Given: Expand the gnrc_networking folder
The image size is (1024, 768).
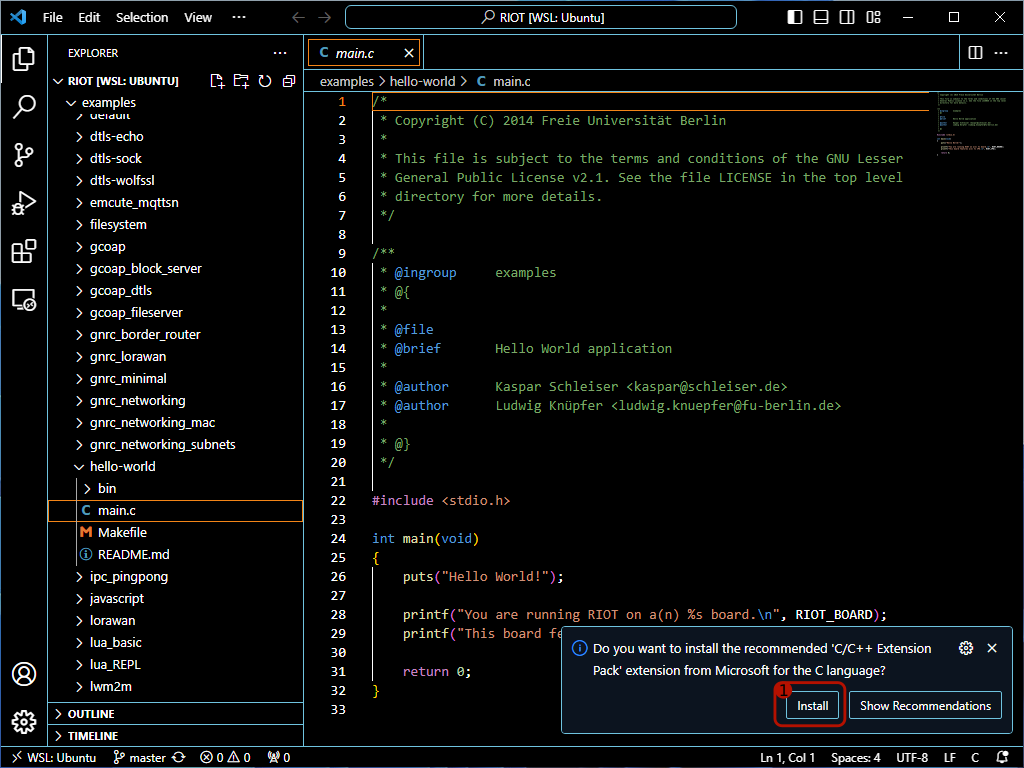Looking at the screenshot, I should pos(78,400).
